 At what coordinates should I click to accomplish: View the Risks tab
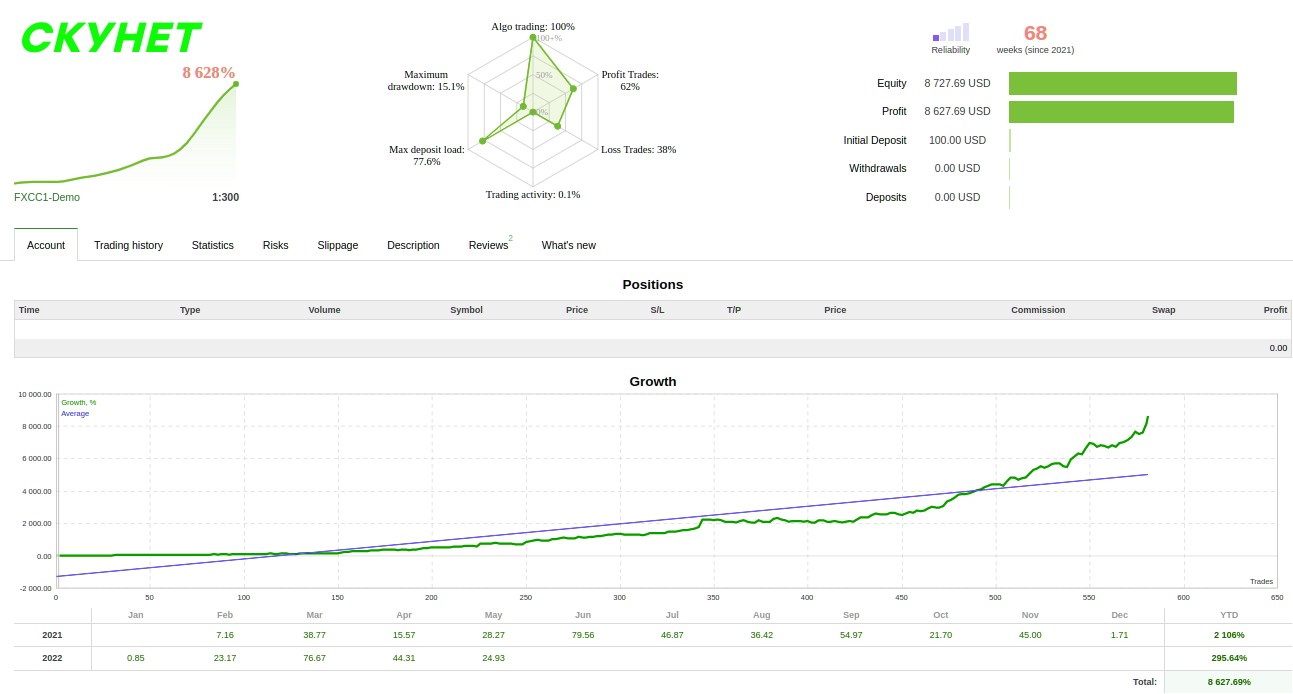click(276, 245)
